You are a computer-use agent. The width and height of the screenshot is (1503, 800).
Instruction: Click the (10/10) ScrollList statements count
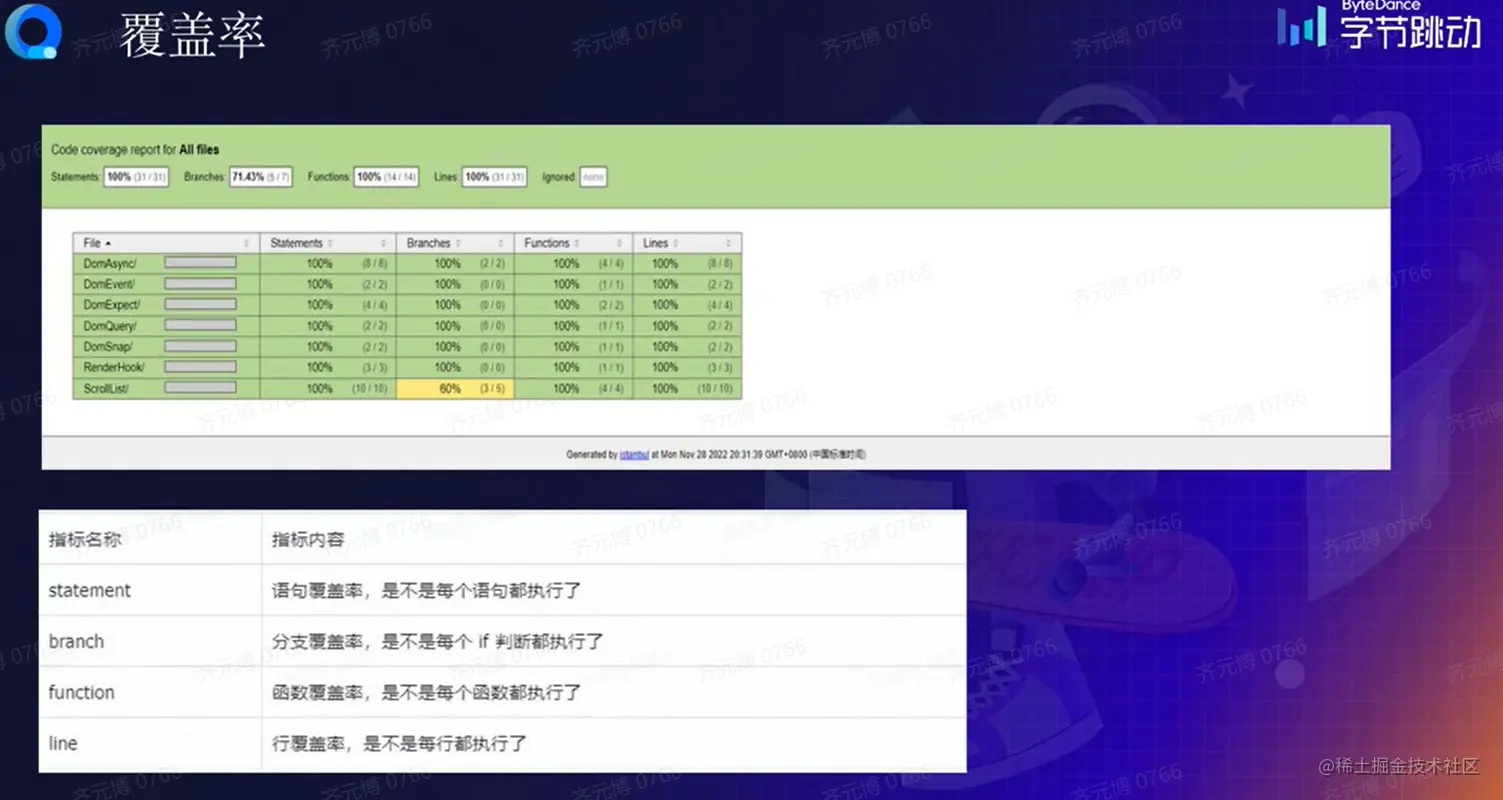pyautogui.click(x=369, y=389)
